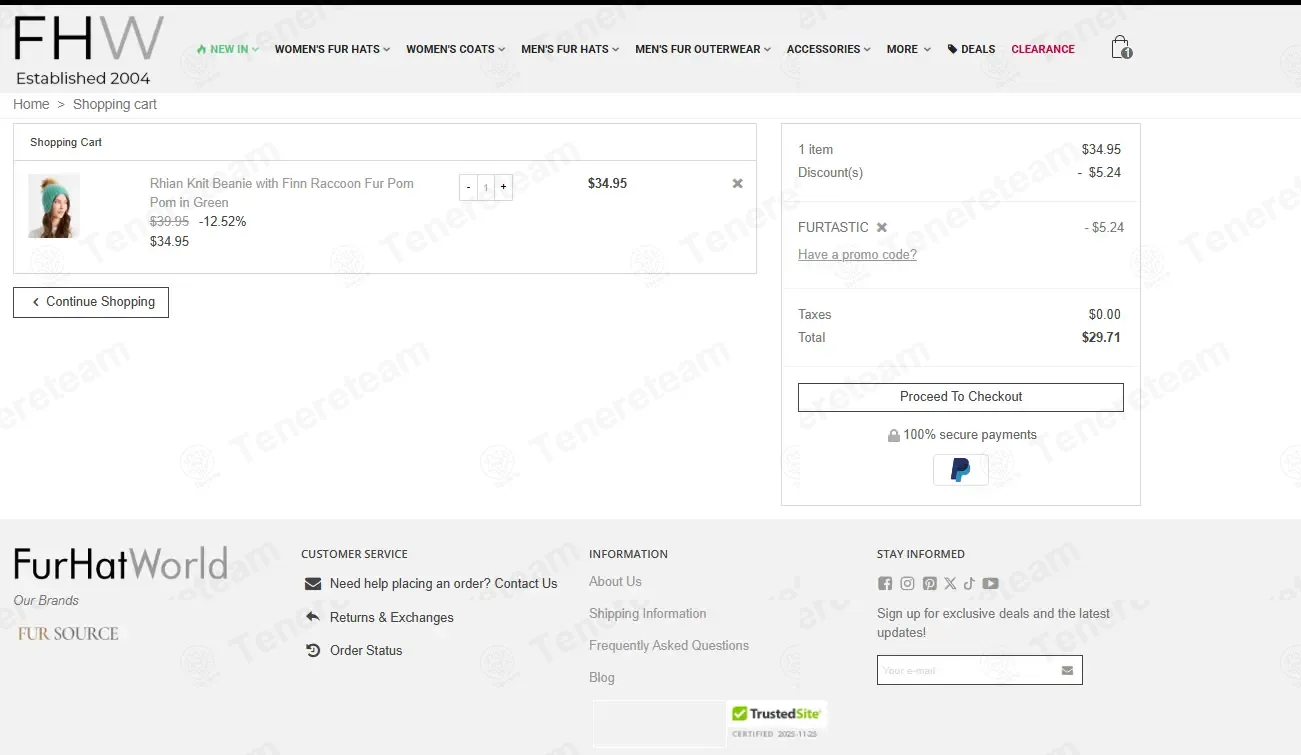
Task: Click the -12.52% discount label
Action: coord(222,221)
